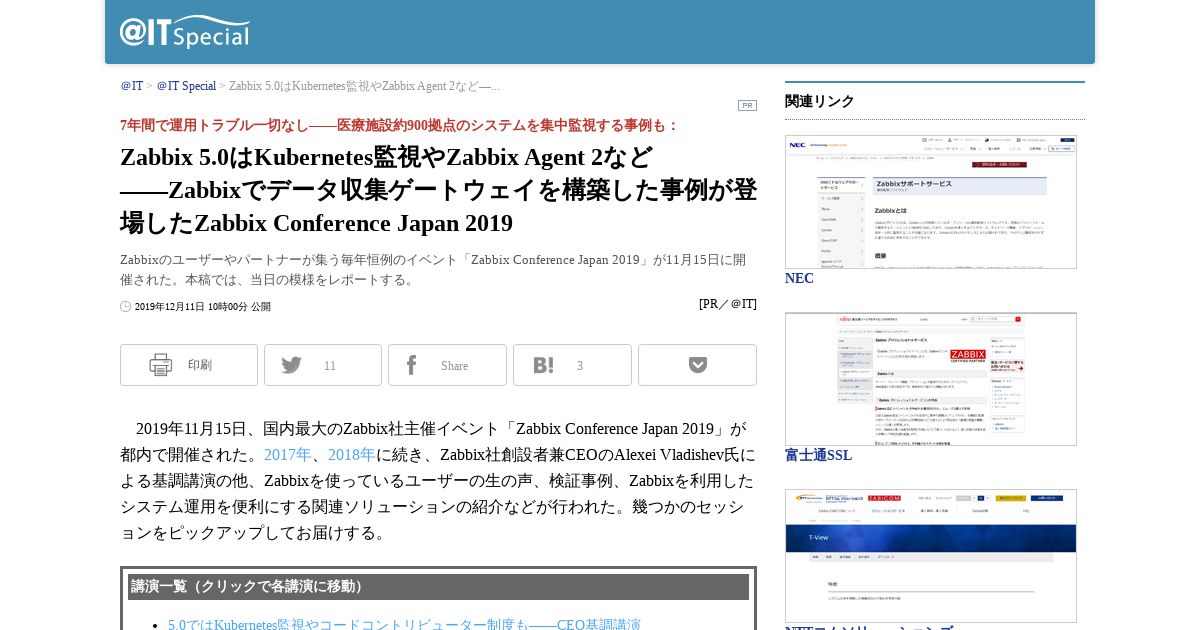
Task: Click the 印刷 print button label
Action: pos(200,365)
